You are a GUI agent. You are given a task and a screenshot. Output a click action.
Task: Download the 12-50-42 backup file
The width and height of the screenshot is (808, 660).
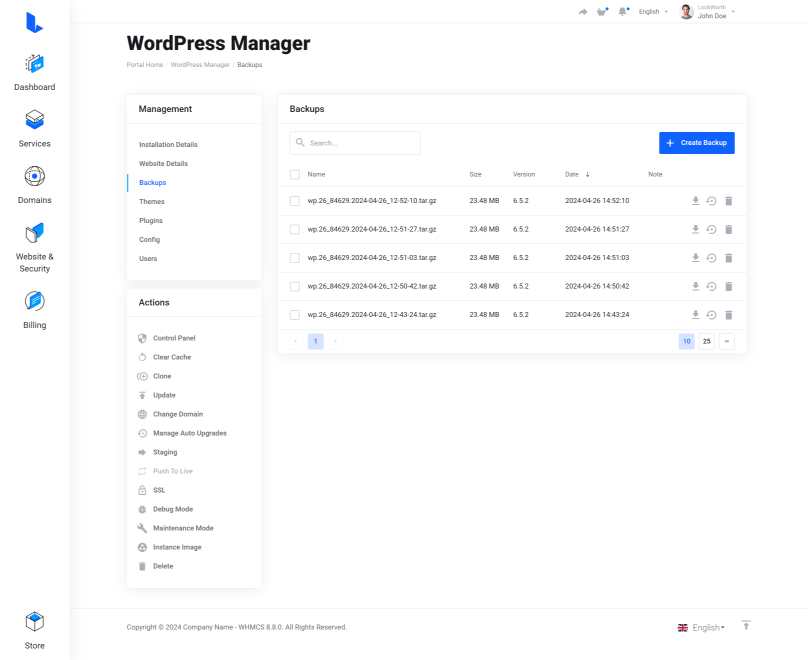[695, 286]
